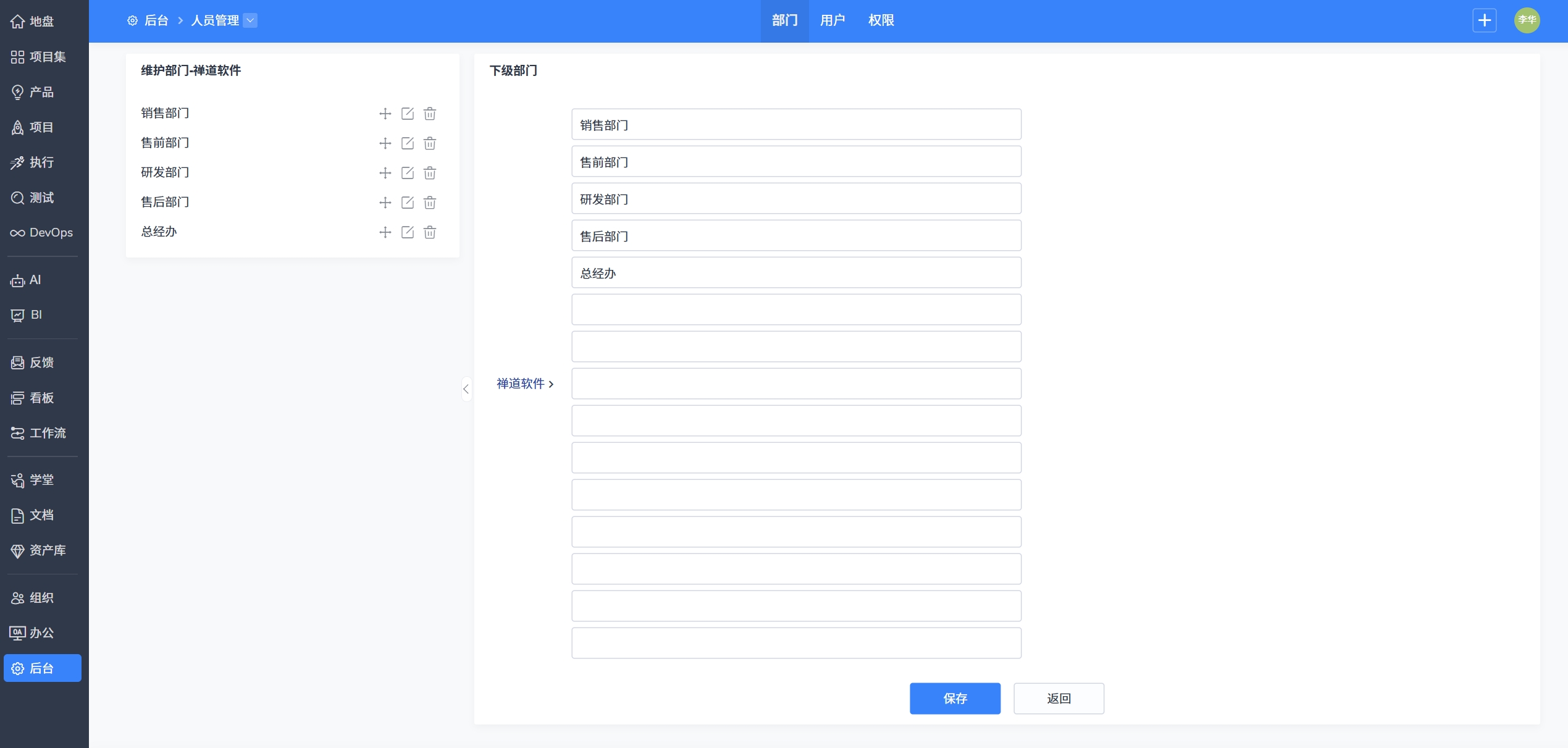Open the 李华 user avatar menu
Screen dimensions: 1568x748
tap(1527, 20)
